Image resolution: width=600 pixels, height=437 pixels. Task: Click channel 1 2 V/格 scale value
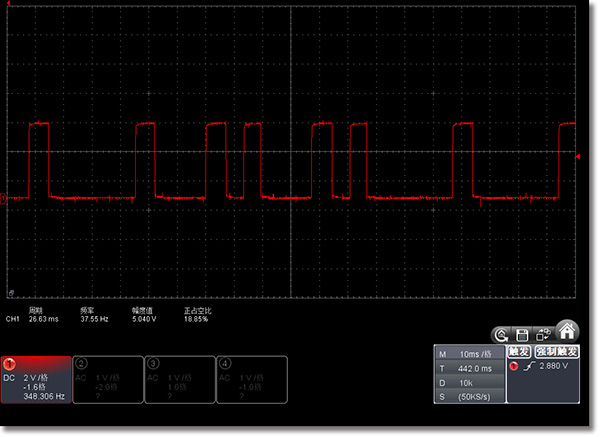(36, 379)
